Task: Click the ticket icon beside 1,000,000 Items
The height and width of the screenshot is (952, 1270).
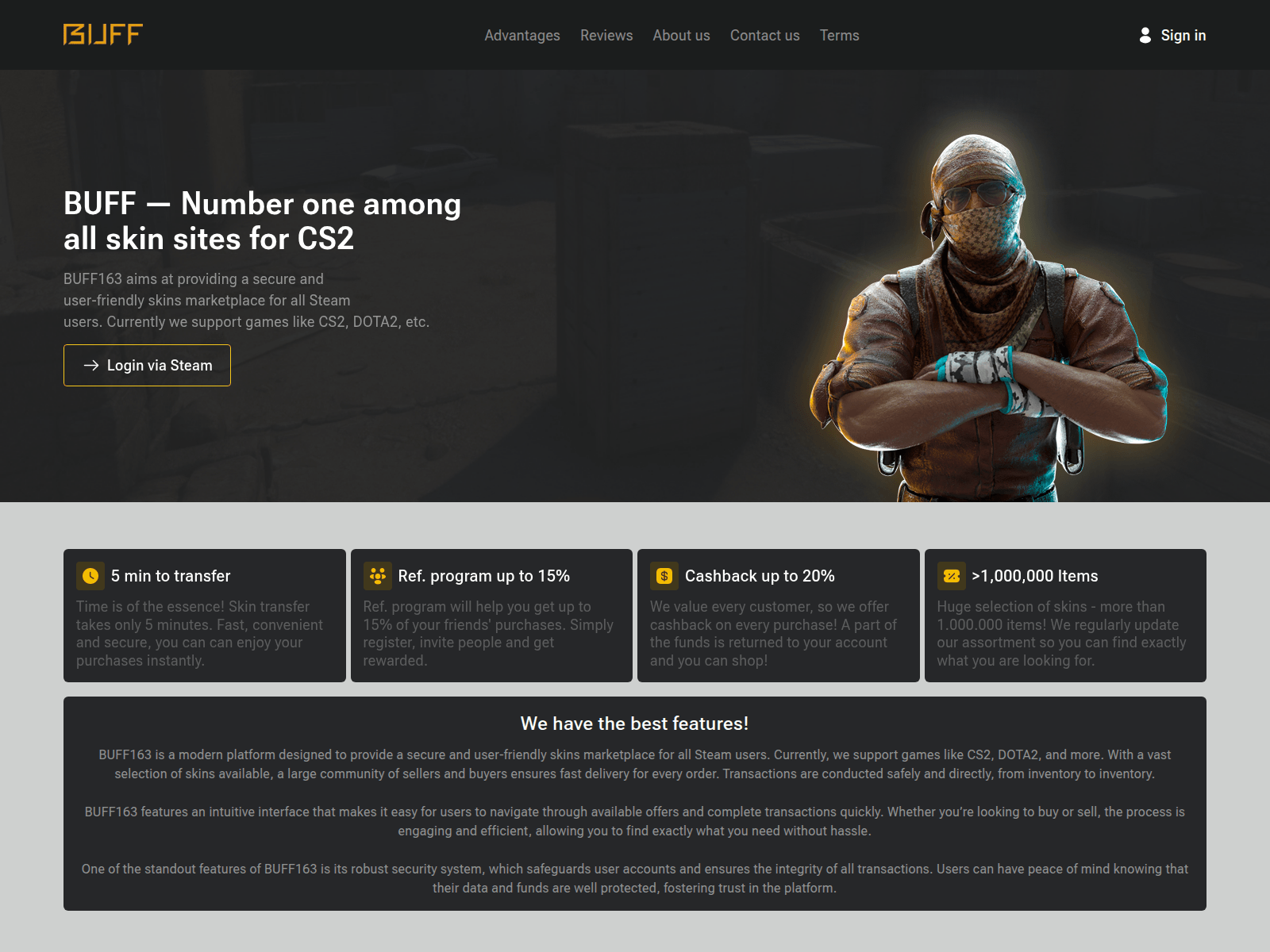Action: [x=951, y=576]
